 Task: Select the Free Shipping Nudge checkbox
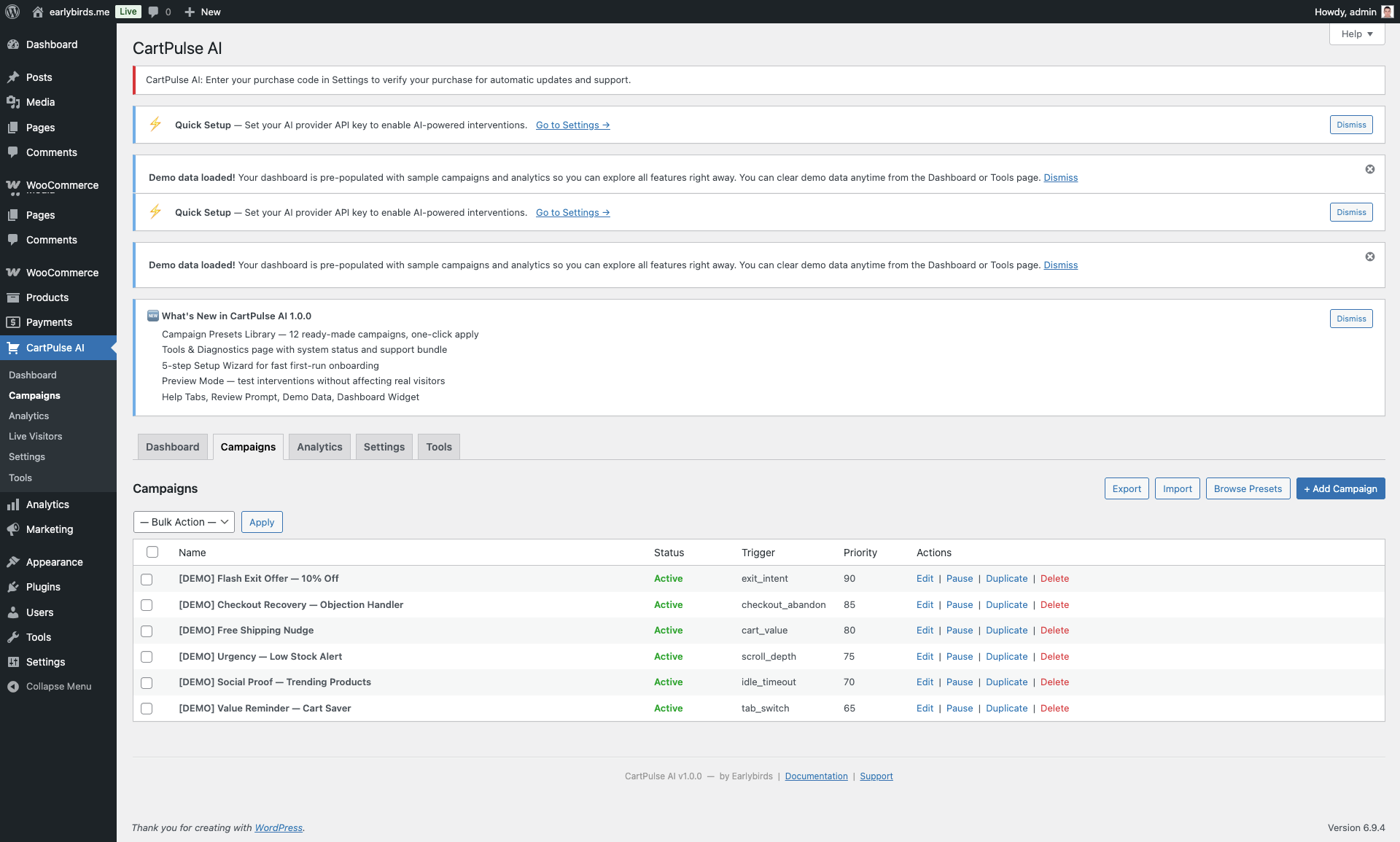147,631
